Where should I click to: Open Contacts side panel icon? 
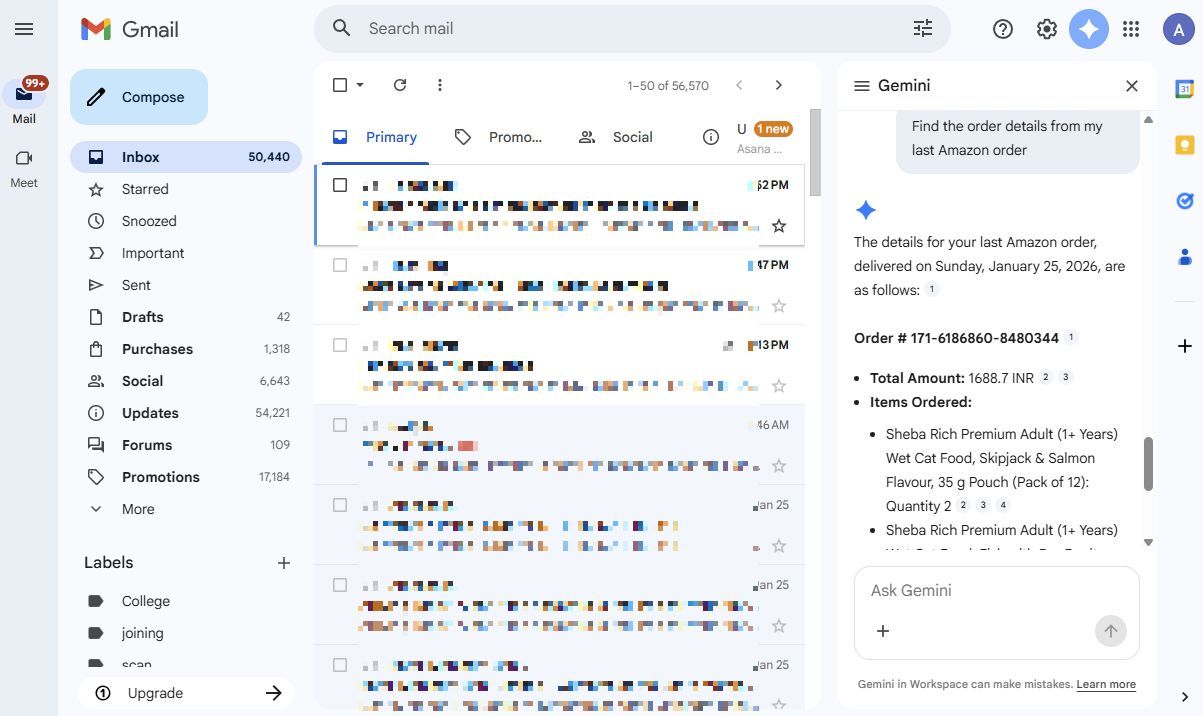[x=1184, y=257]
